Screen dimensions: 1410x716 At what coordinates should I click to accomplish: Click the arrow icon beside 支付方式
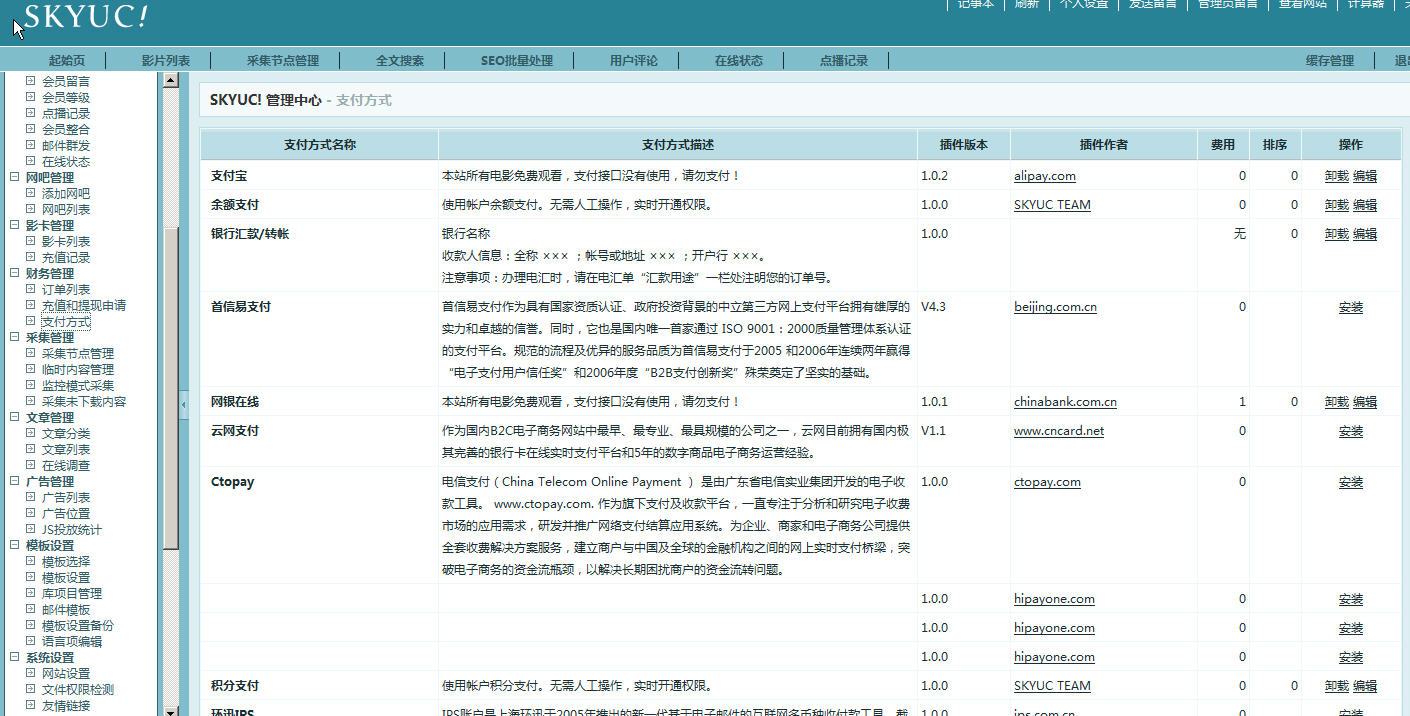click(31, 321)
